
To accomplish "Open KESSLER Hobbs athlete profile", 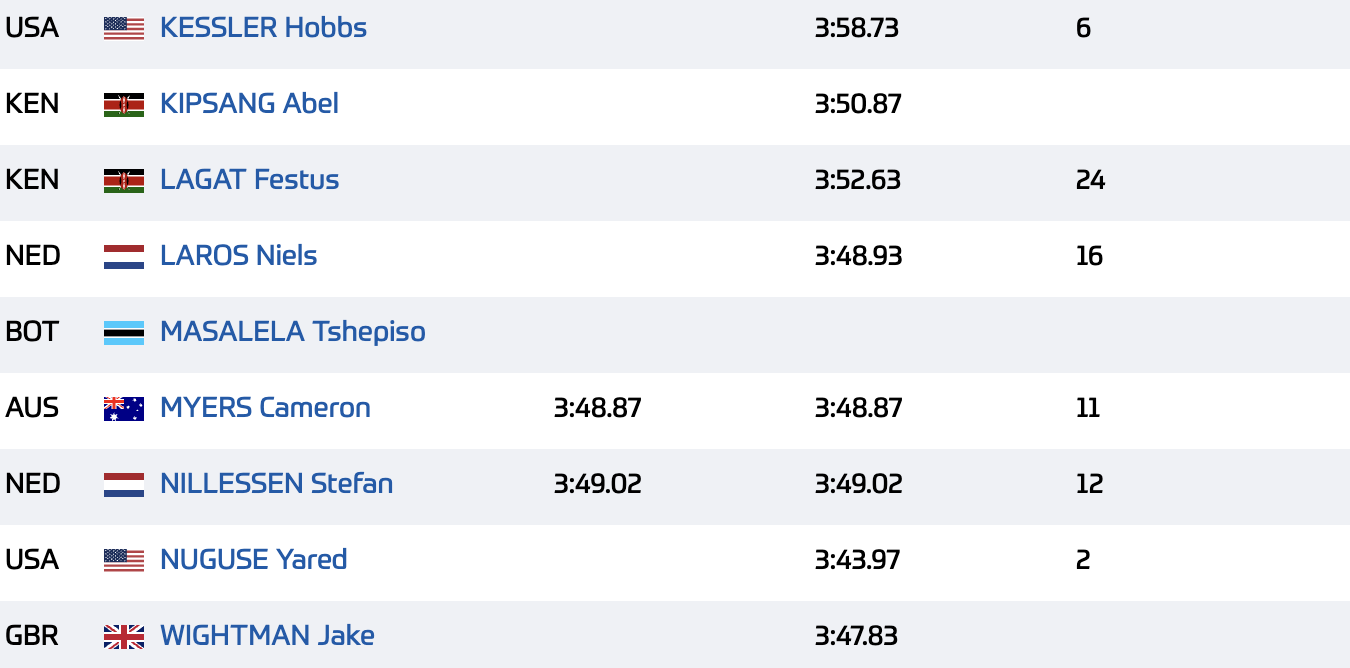I will pyautogui.click(x=263, y=28).
